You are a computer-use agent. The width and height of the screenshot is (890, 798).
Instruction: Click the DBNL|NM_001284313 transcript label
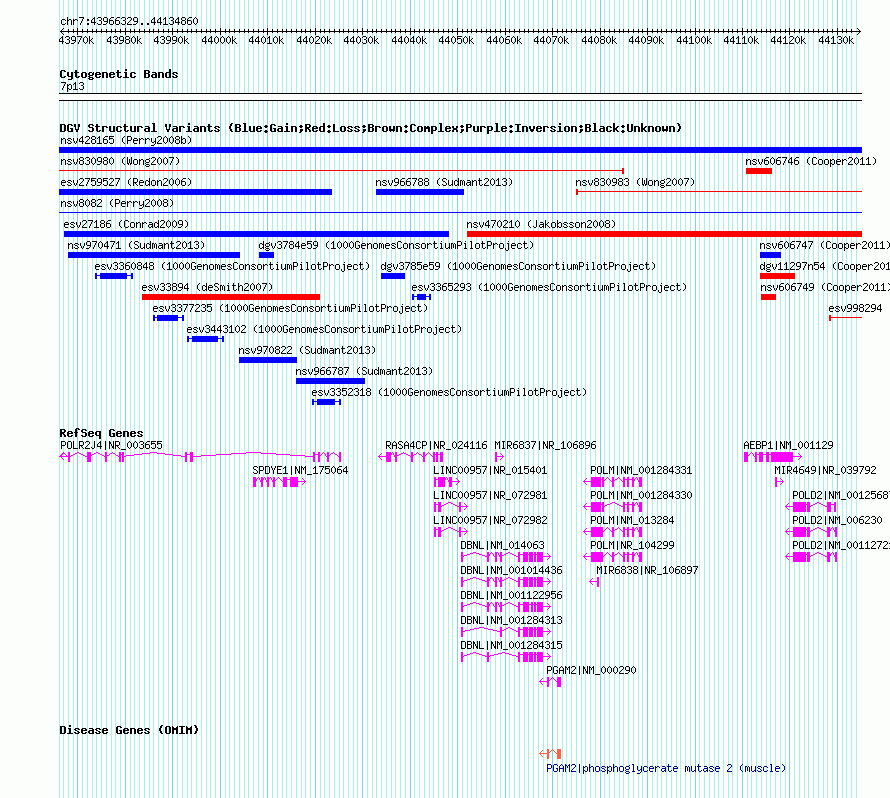tap(511, 620)
